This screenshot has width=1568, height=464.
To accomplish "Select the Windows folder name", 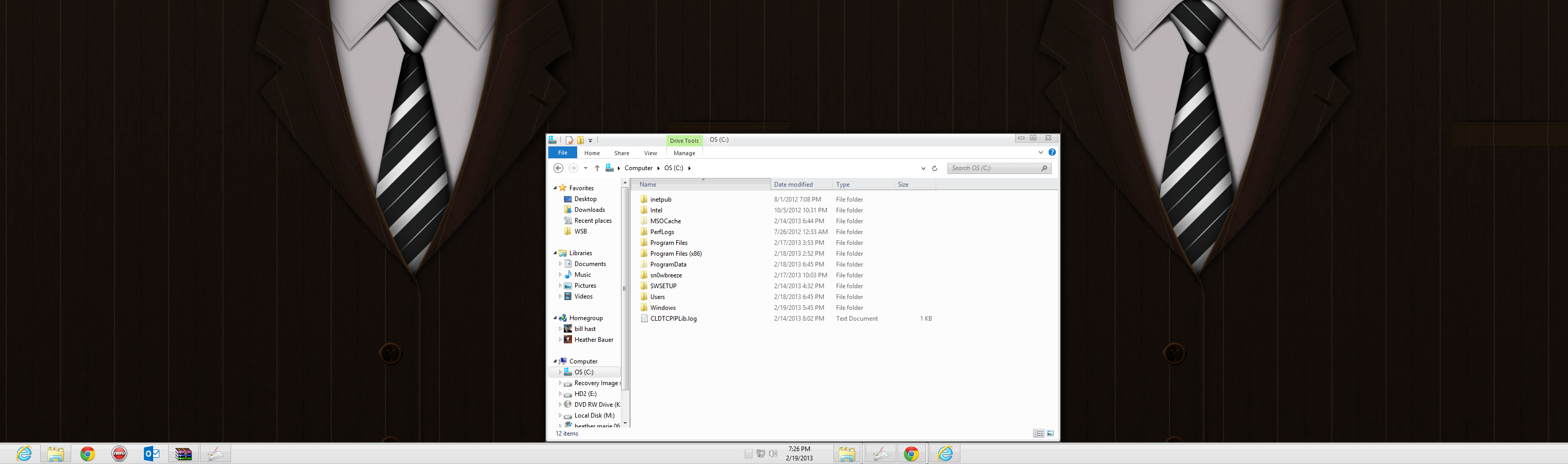I will (x=662, y=308).
